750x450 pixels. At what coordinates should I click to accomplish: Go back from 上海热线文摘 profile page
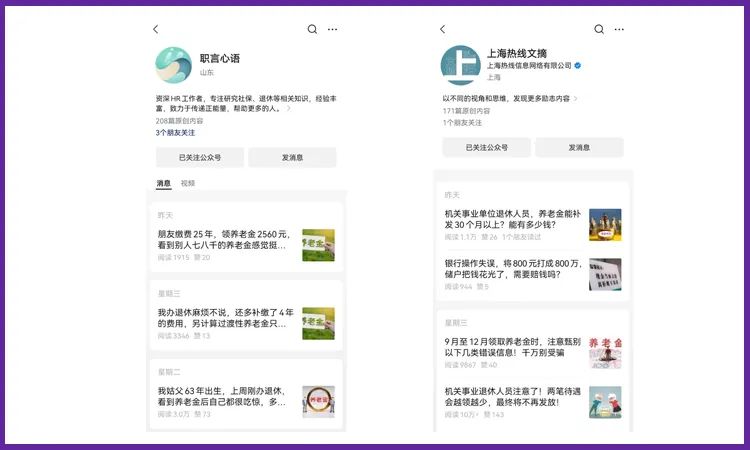click(442, 29)
